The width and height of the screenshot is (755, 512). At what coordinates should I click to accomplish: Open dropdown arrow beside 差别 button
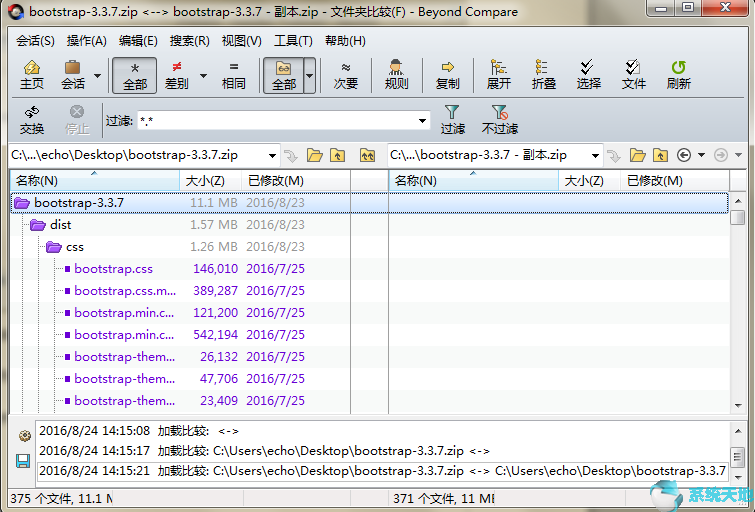203,76
